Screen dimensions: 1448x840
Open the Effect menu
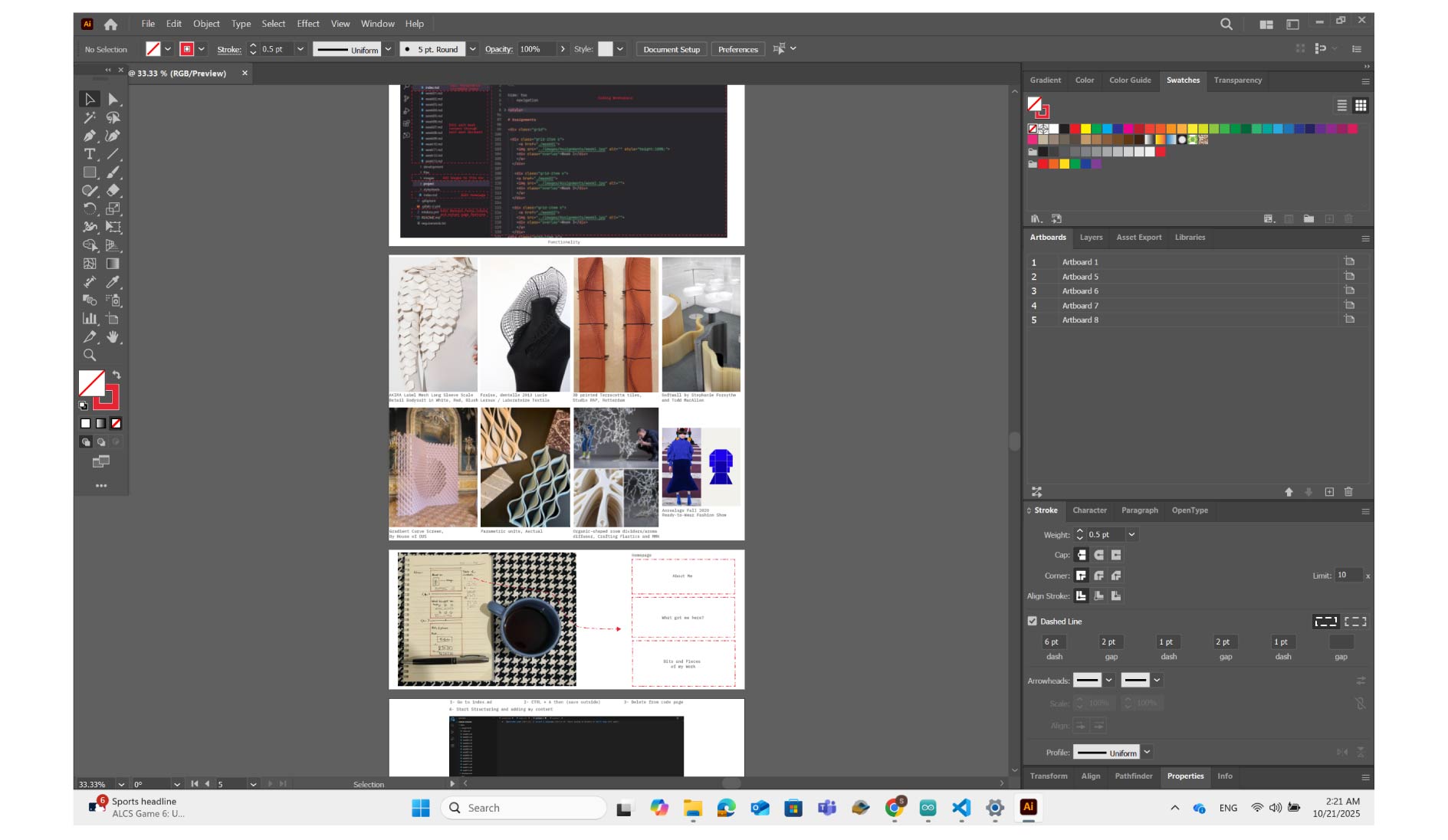click(x=307, y=24)
